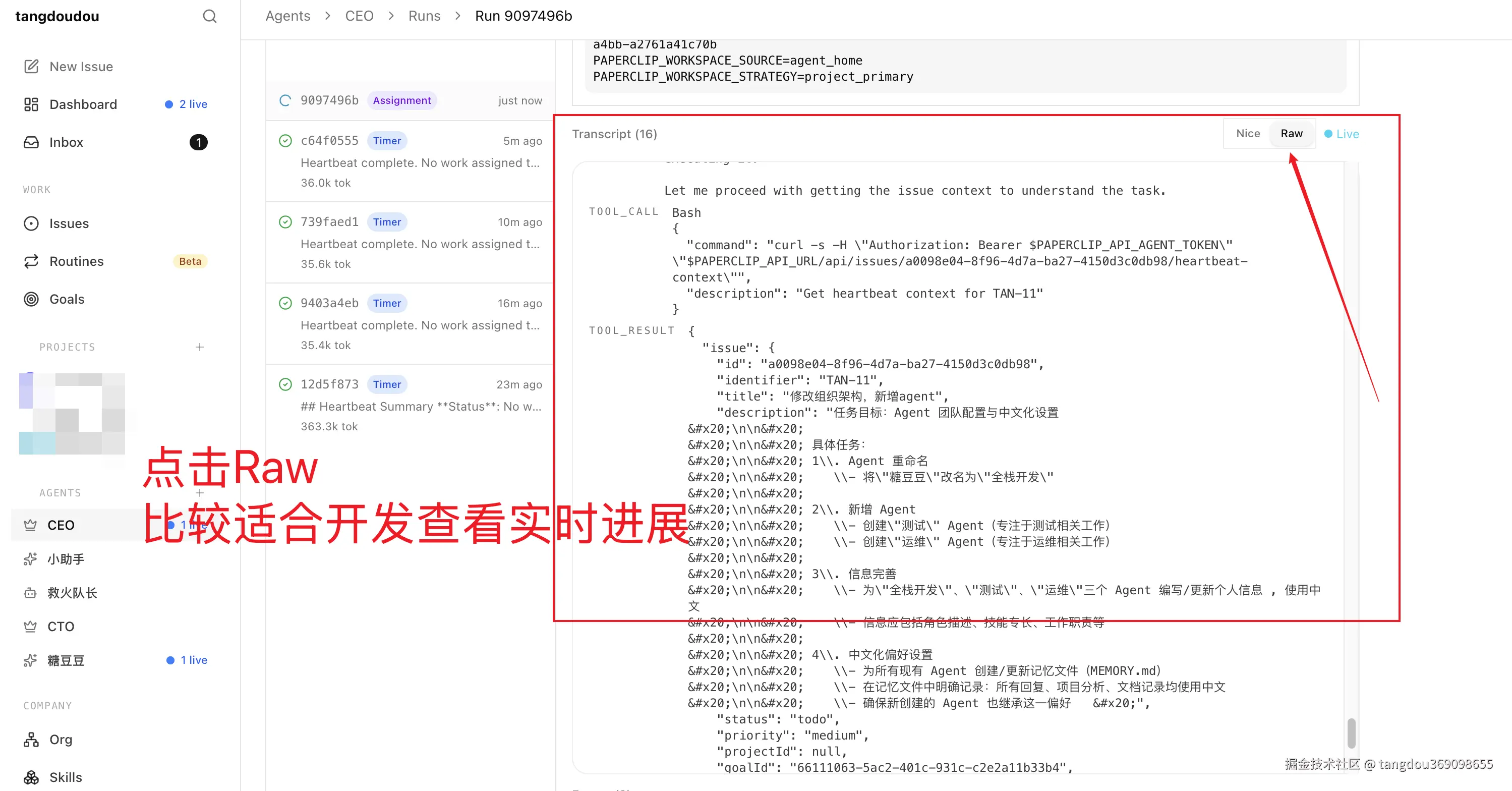The height and width of the screenshot is (791, 1512).
Task: Open New Issue compose icon
Action: (31, 67)
